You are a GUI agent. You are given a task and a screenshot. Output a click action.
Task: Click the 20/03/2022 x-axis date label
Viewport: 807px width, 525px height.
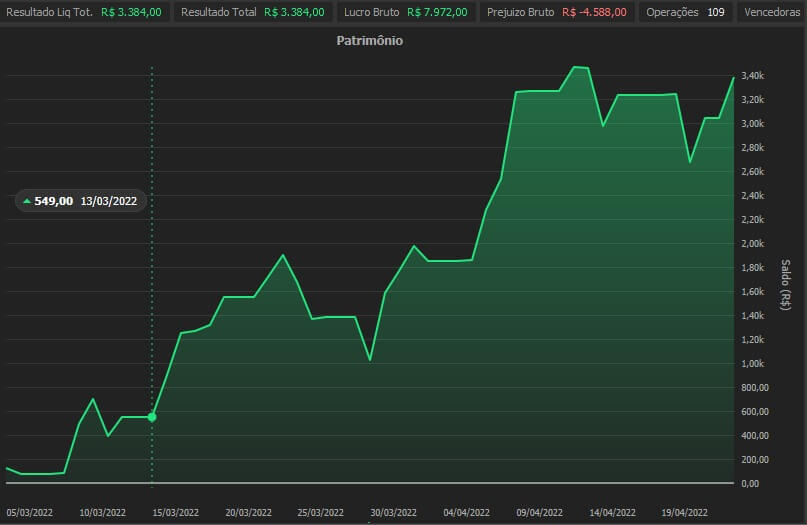pyautogui.click(x=248, y=512)
